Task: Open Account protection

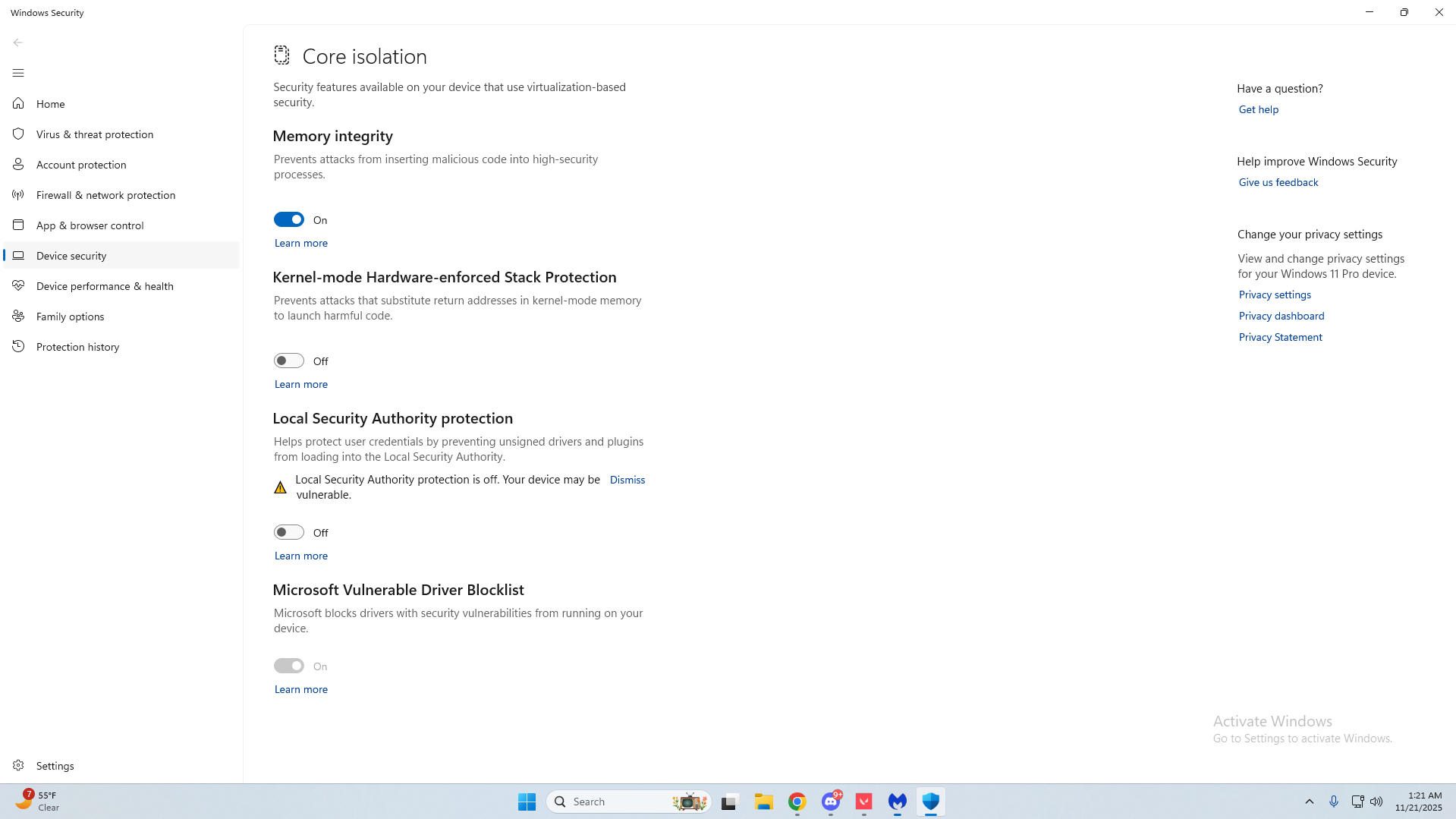Action: (x=121, y=164)
